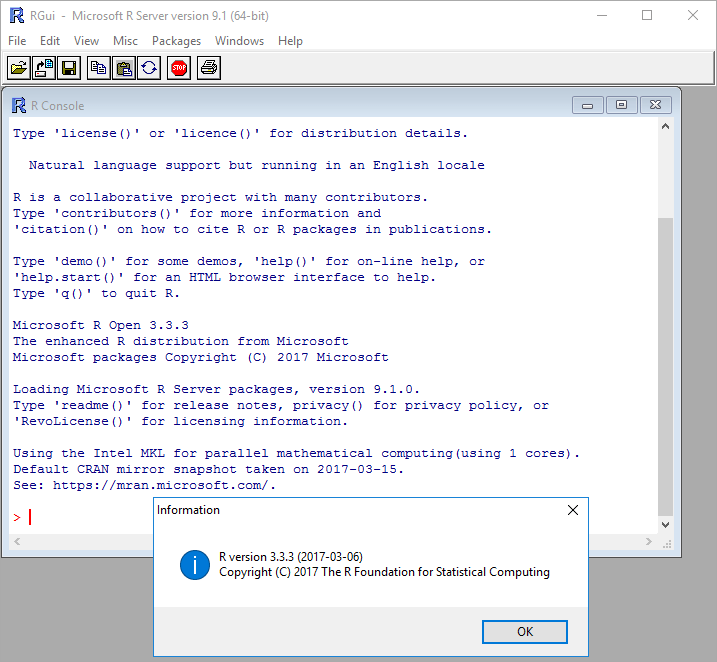Image resolution: width=717 pixels, height=662 pixels.
Task: Click the Copy and paste toolbar icon
Action: tap(149, 68)
